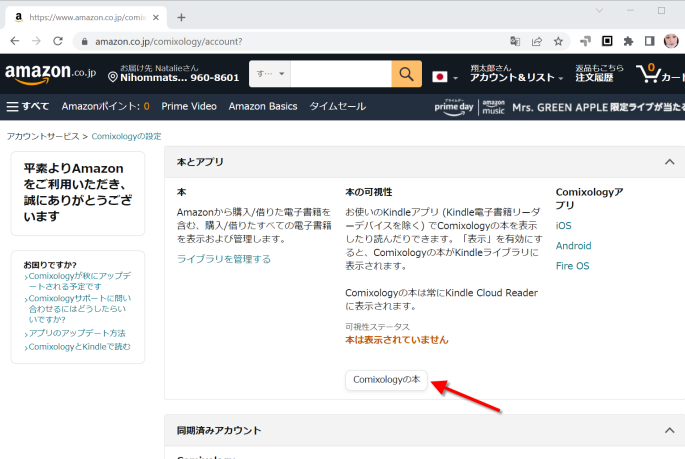Image resolution: width=685 pixels, height=459 pixels.
Task: Click the Mrs. GREEN APPLE banner text
Action: [x=598, y=107]
